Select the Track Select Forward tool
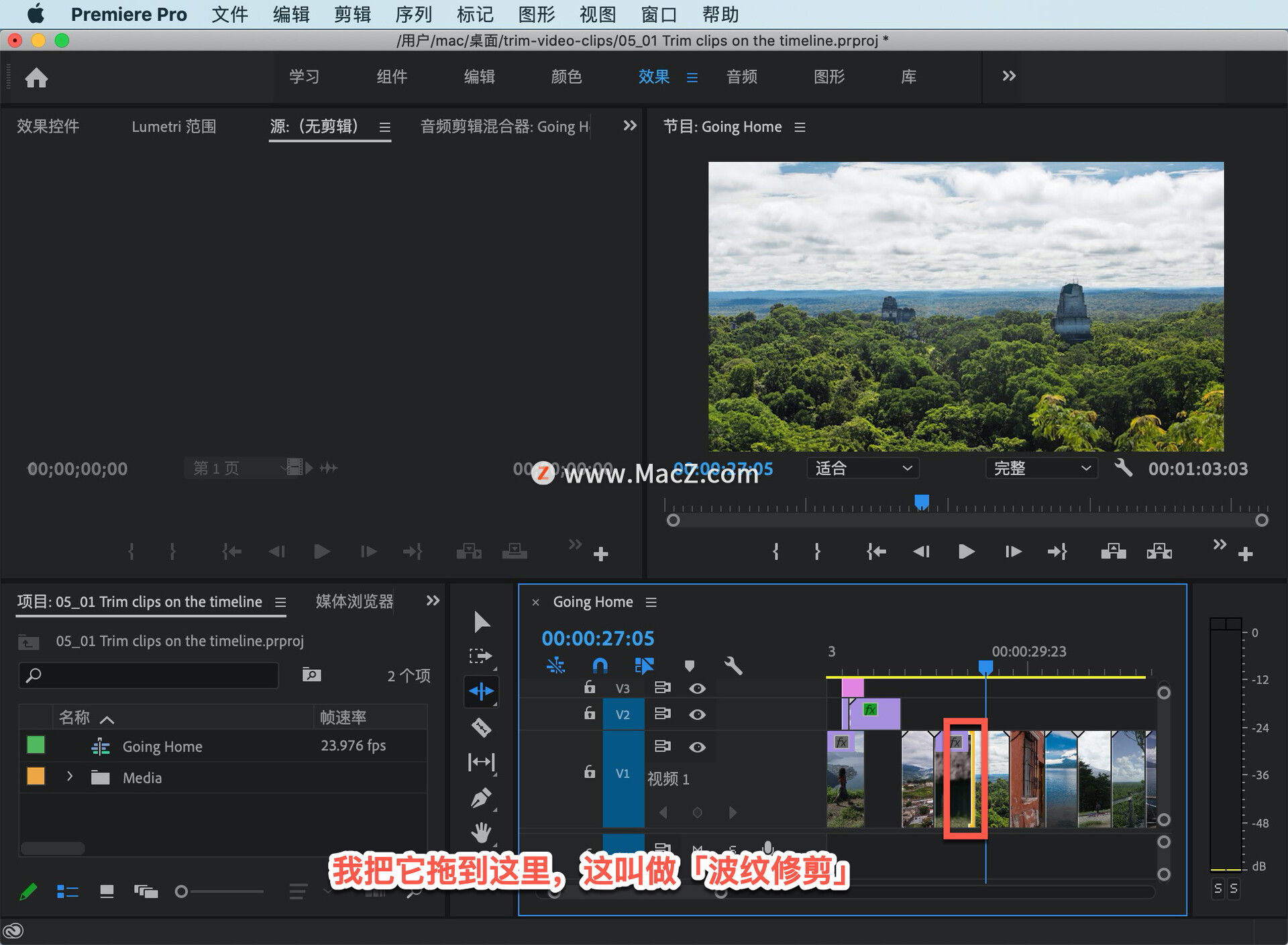Image resolution: width=1288 pixels, height=945 pixels. pos(480,656)
